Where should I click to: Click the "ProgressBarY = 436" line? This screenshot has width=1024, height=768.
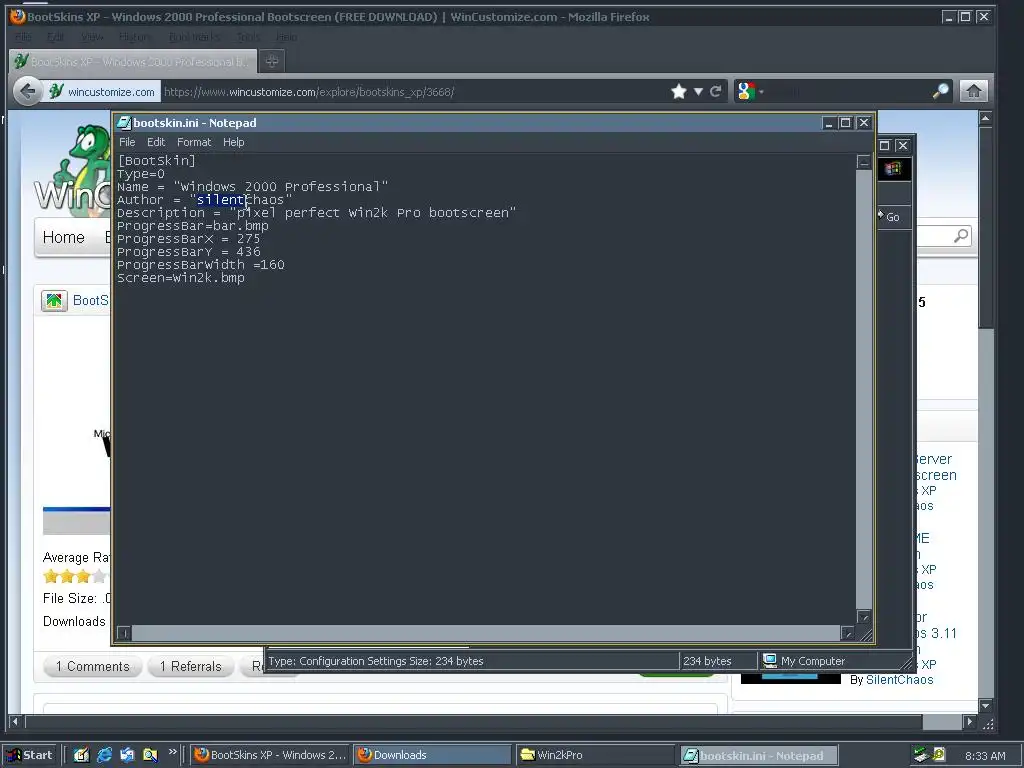coord(188,252)
